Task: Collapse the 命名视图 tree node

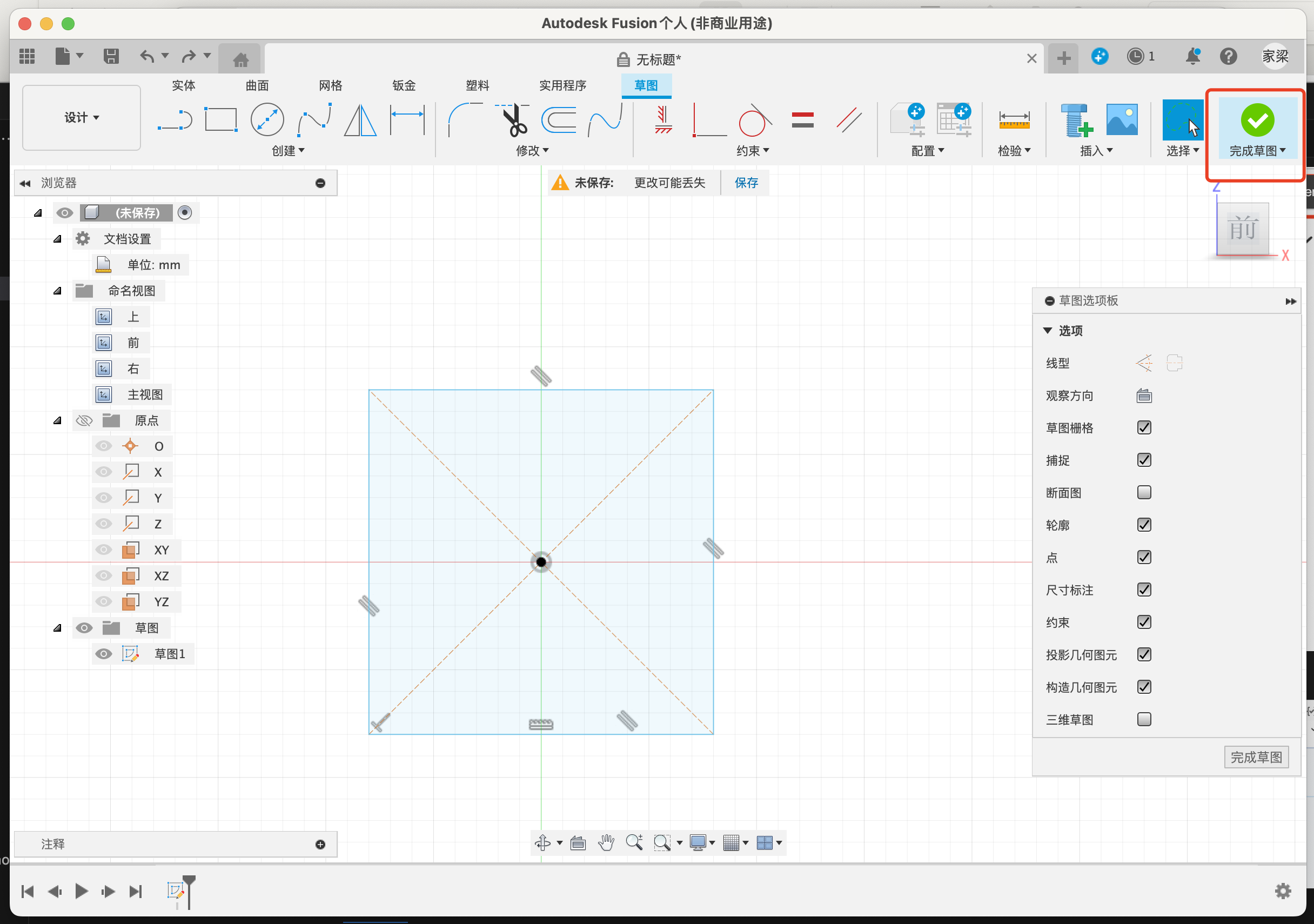Action: click(57, 291)
